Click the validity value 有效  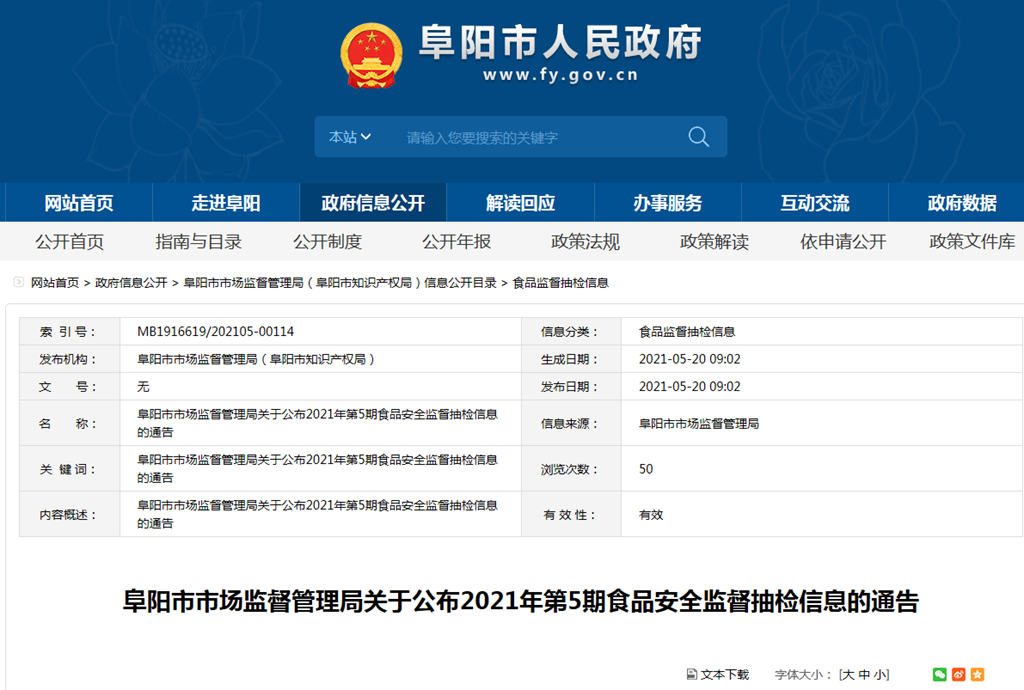pyautogui.click(x=651, y=514)
